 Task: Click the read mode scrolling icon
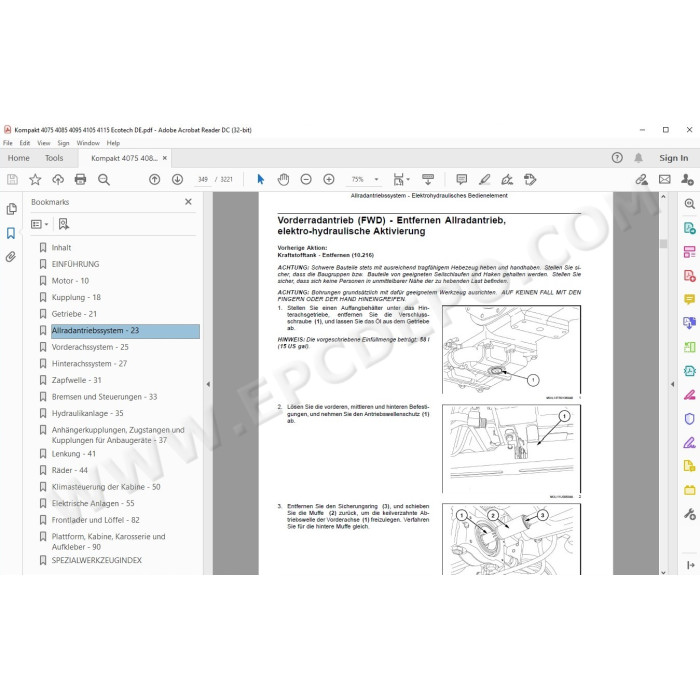click(428, 179)
